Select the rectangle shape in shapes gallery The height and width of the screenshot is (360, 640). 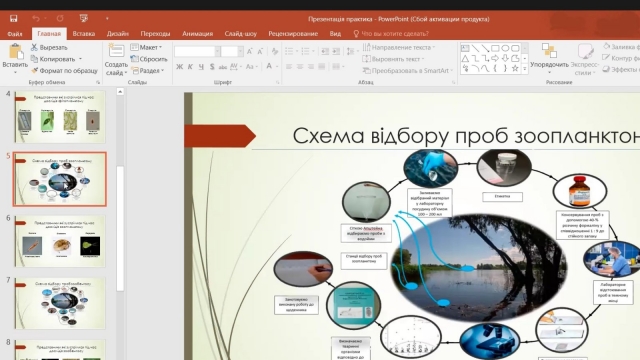(x=495, y=48)
